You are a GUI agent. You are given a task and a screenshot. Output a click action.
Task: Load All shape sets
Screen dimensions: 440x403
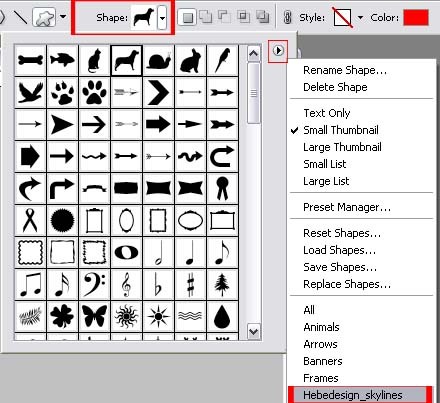pyautogui.click(x=309, y=310)
